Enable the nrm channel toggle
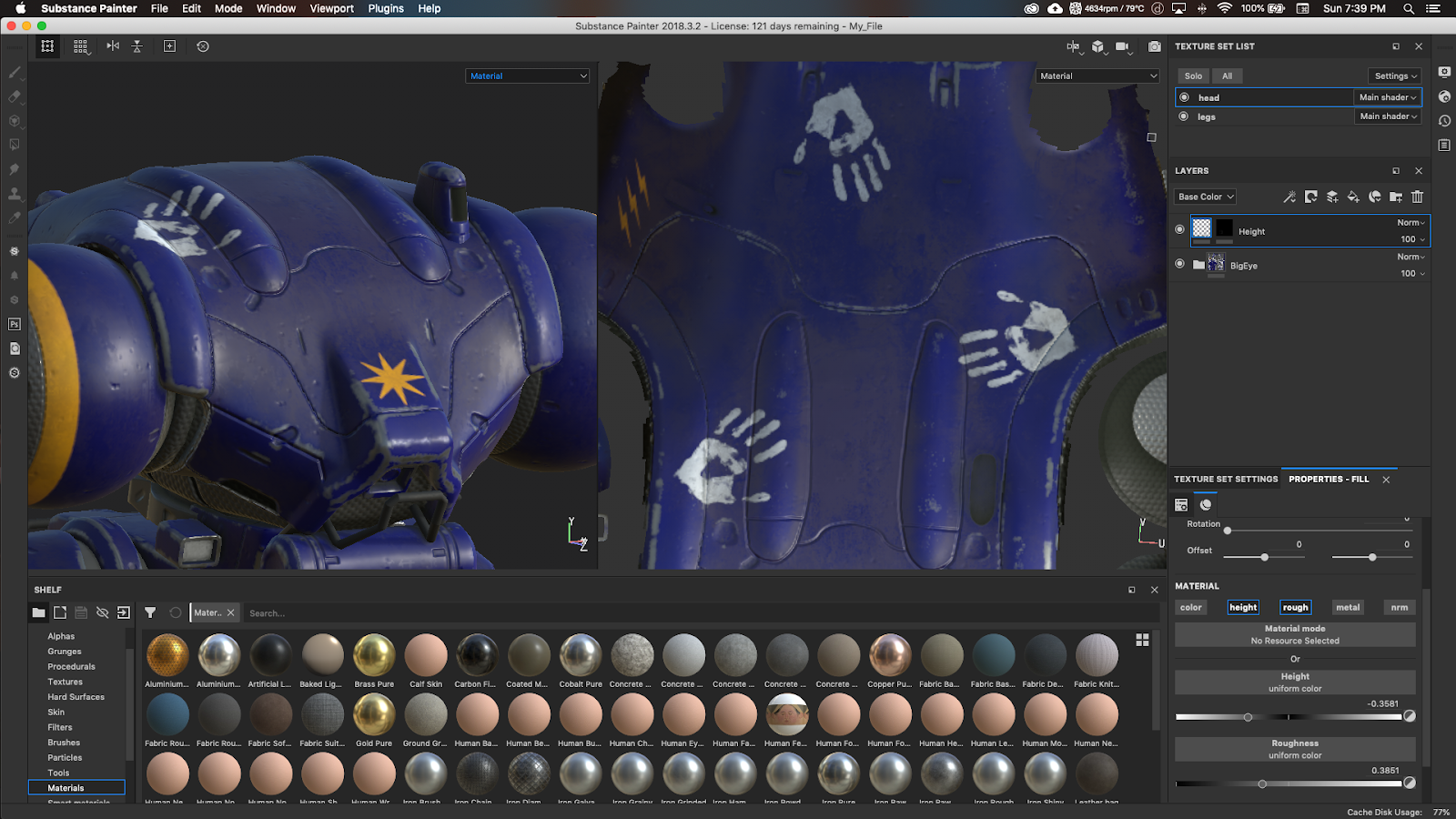The height and width of the screenshot is (819, 1456). (1400, 607)
